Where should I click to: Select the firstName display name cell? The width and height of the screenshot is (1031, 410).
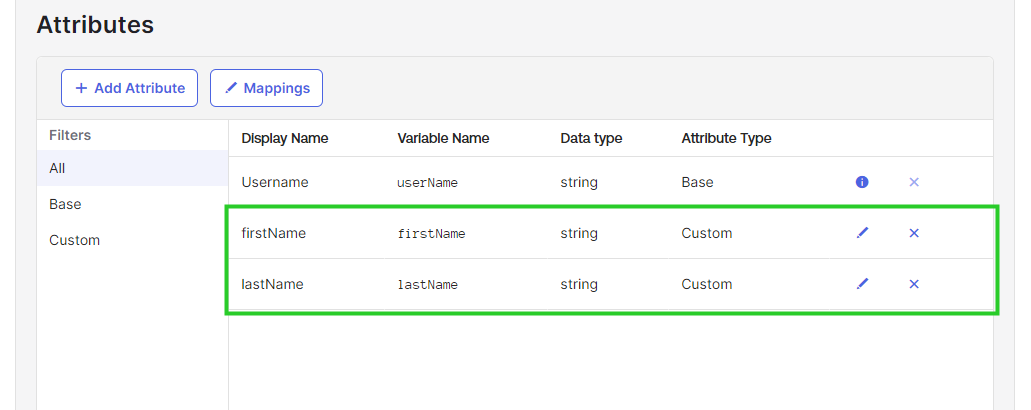[274, 233]
